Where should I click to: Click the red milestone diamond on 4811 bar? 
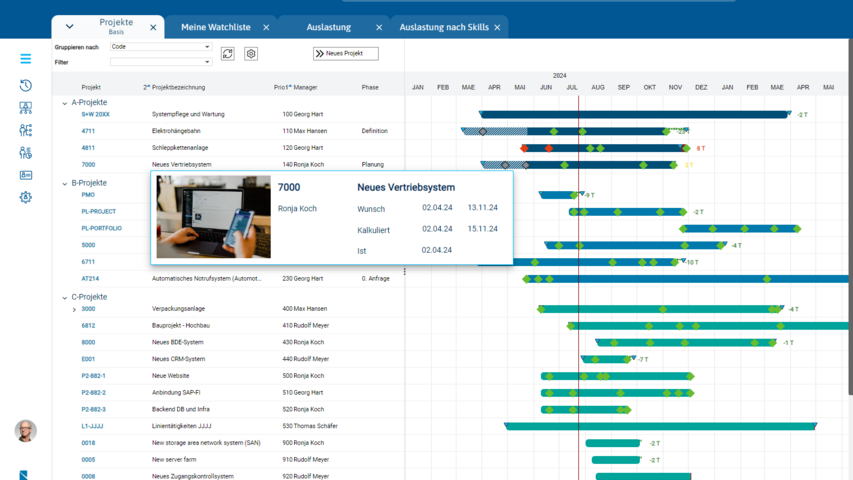(548, 148)
